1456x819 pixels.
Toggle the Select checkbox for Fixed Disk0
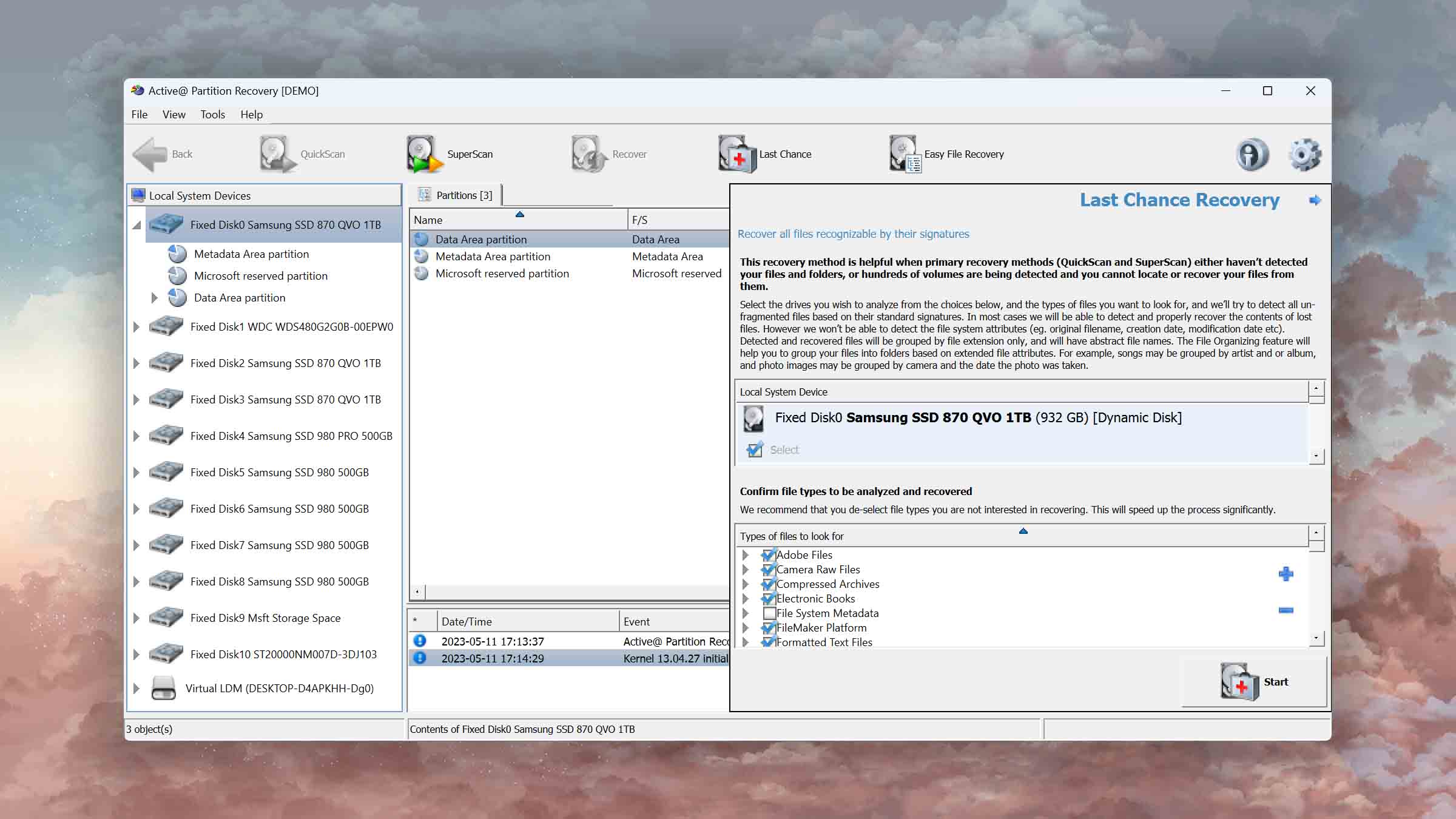755,450
